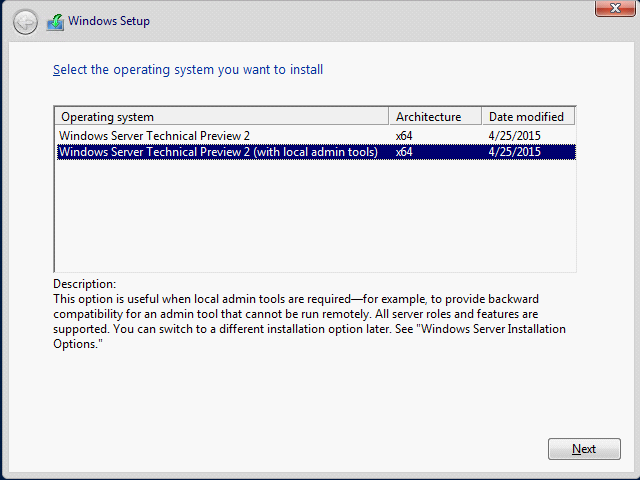
Task: Click the Date modified column header
Action: [528, 117]
